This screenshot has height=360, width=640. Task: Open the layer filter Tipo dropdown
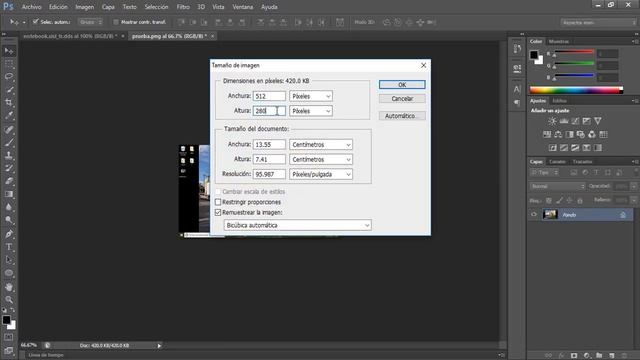pos(544,173)
